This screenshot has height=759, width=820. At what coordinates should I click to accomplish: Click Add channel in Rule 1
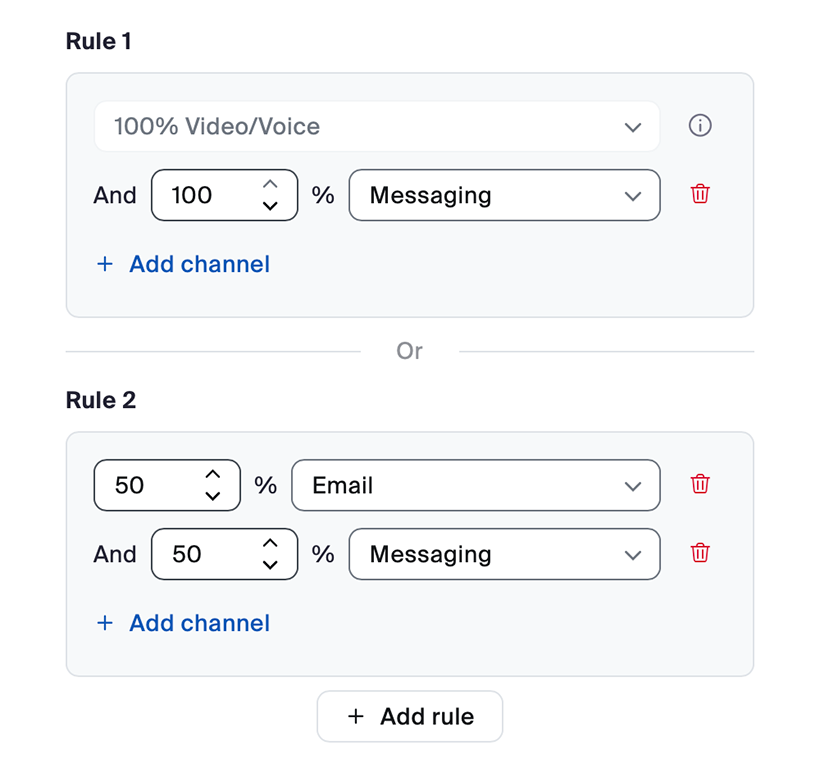coord(184,264)
